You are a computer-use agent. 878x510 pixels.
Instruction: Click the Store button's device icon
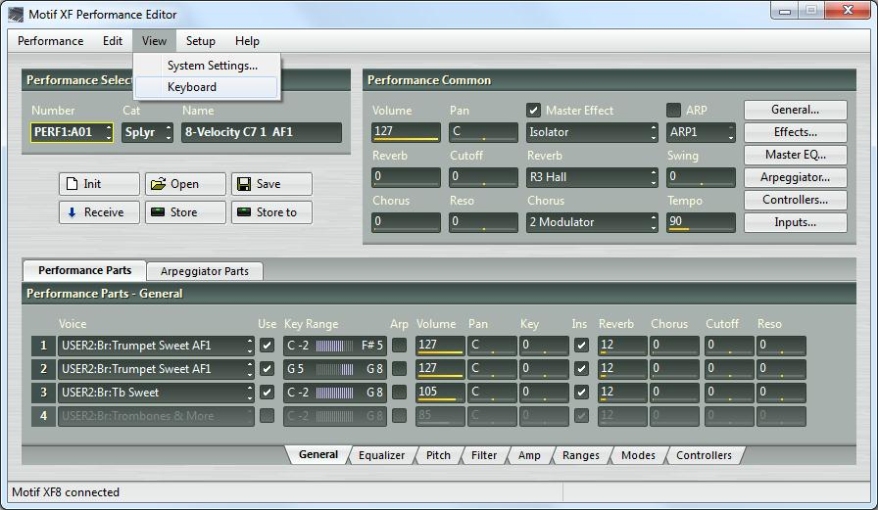point(158,212)
